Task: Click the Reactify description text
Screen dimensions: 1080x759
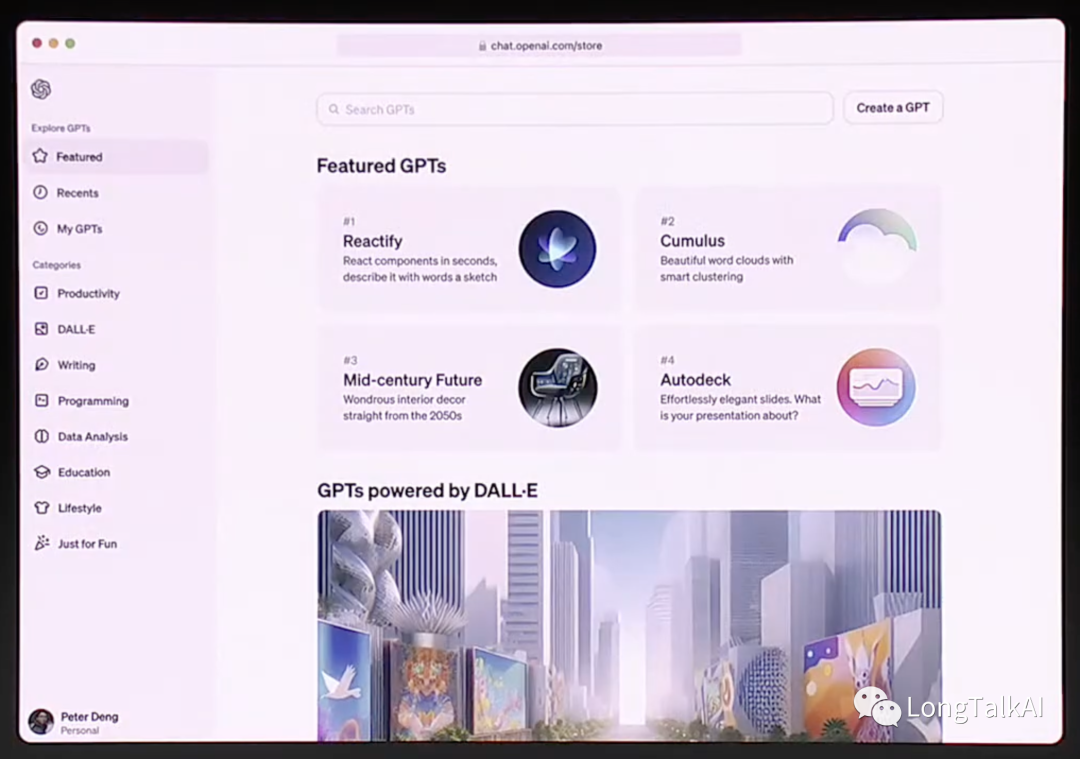Action: (x=420, y=269)
